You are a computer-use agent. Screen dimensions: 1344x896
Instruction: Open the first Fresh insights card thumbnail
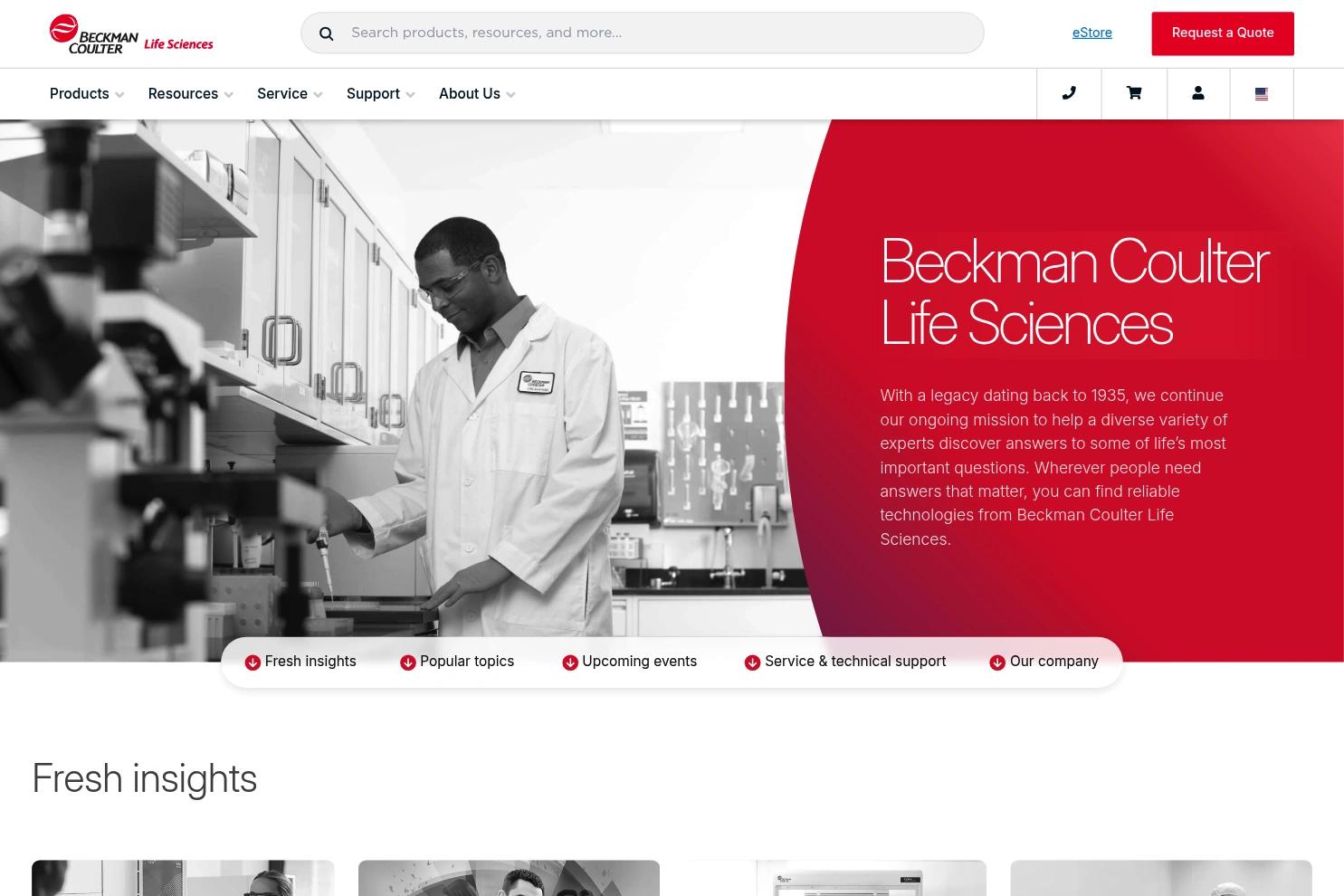point(183,878)
